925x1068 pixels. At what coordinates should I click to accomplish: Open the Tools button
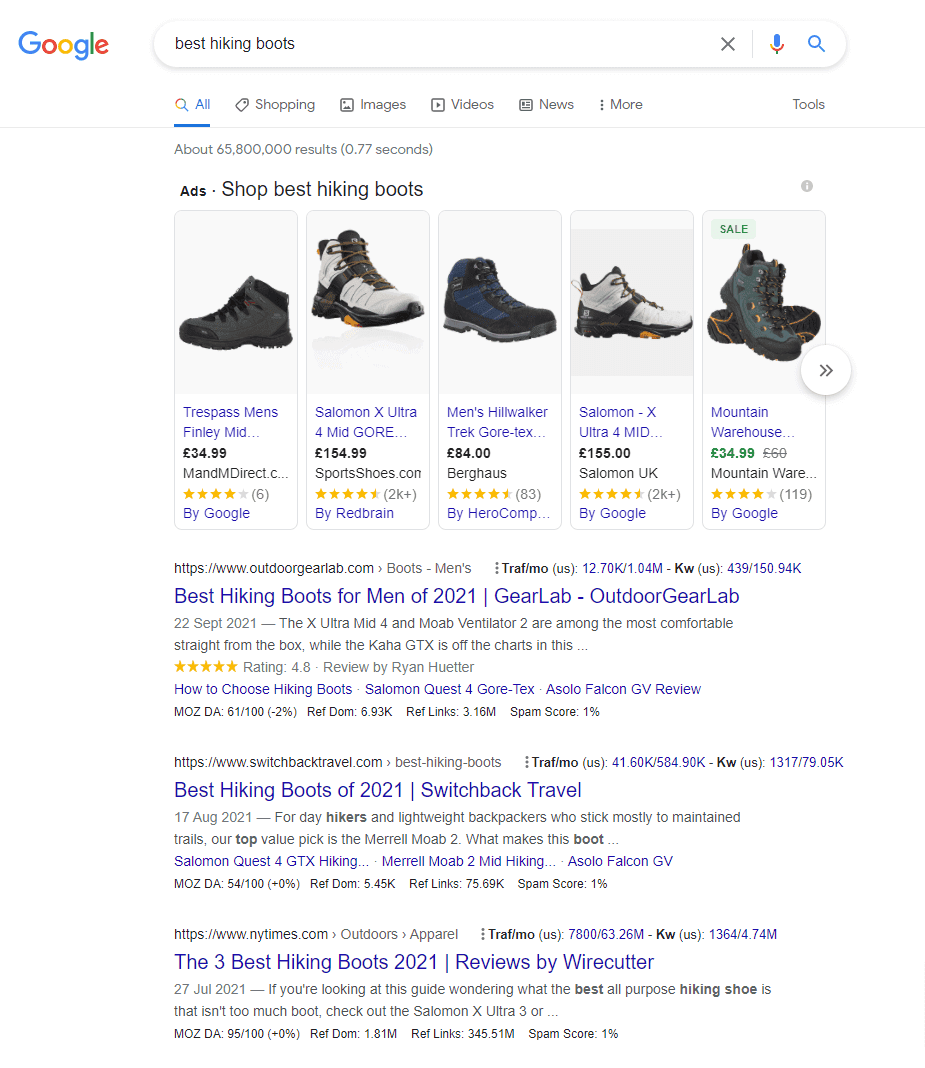click(809, 104)
